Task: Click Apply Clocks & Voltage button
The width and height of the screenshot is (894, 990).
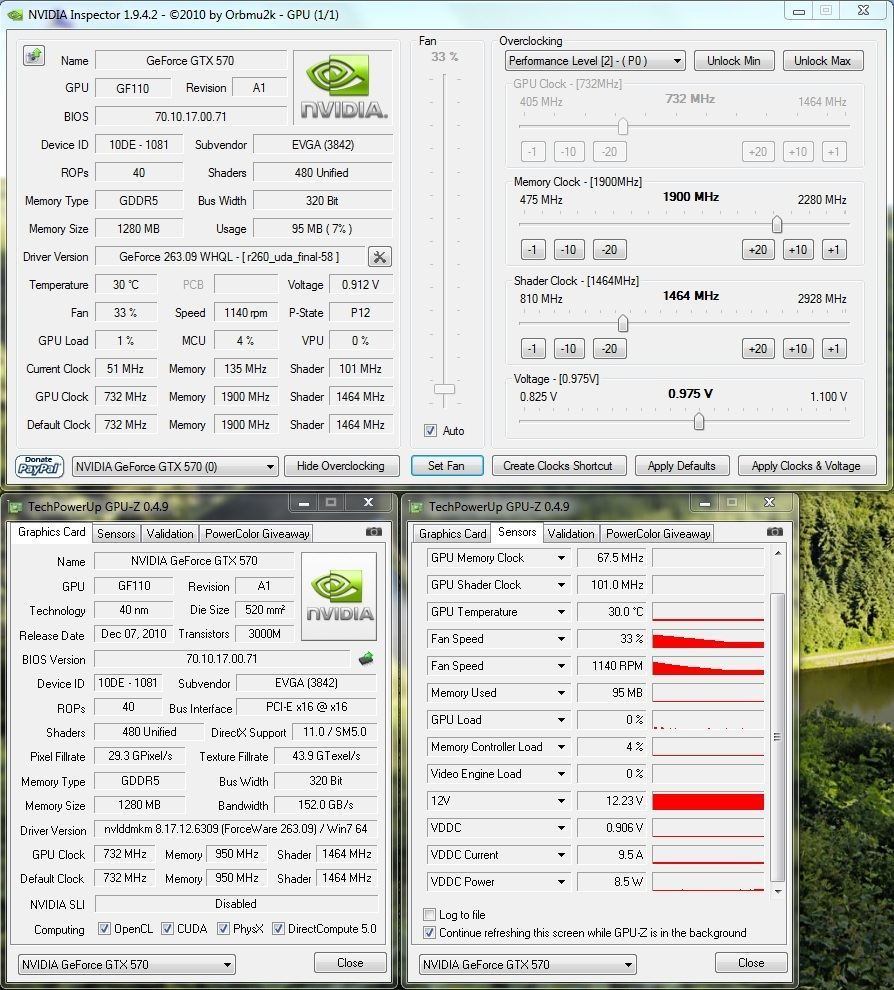Action: 806,466
